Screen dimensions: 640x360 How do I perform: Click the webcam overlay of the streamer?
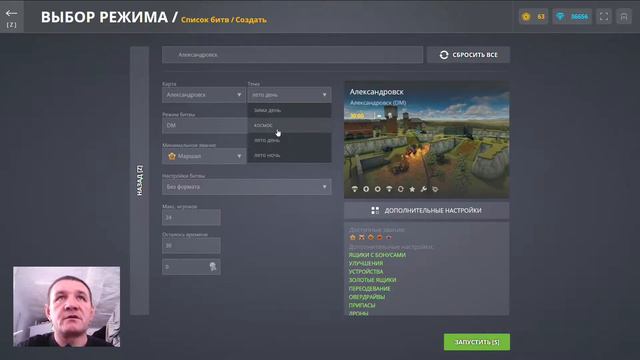point(67,307)
